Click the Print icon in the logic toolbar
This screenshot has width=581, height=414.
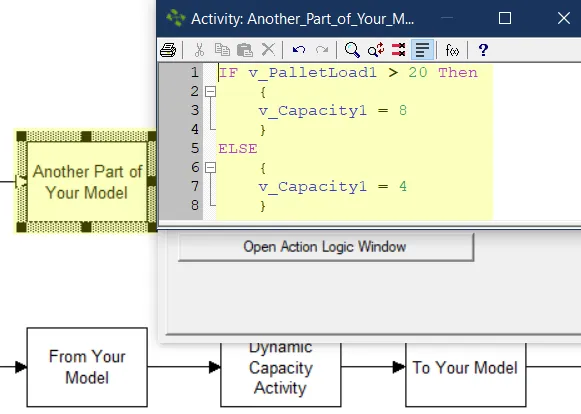click(x=168, y=50)
